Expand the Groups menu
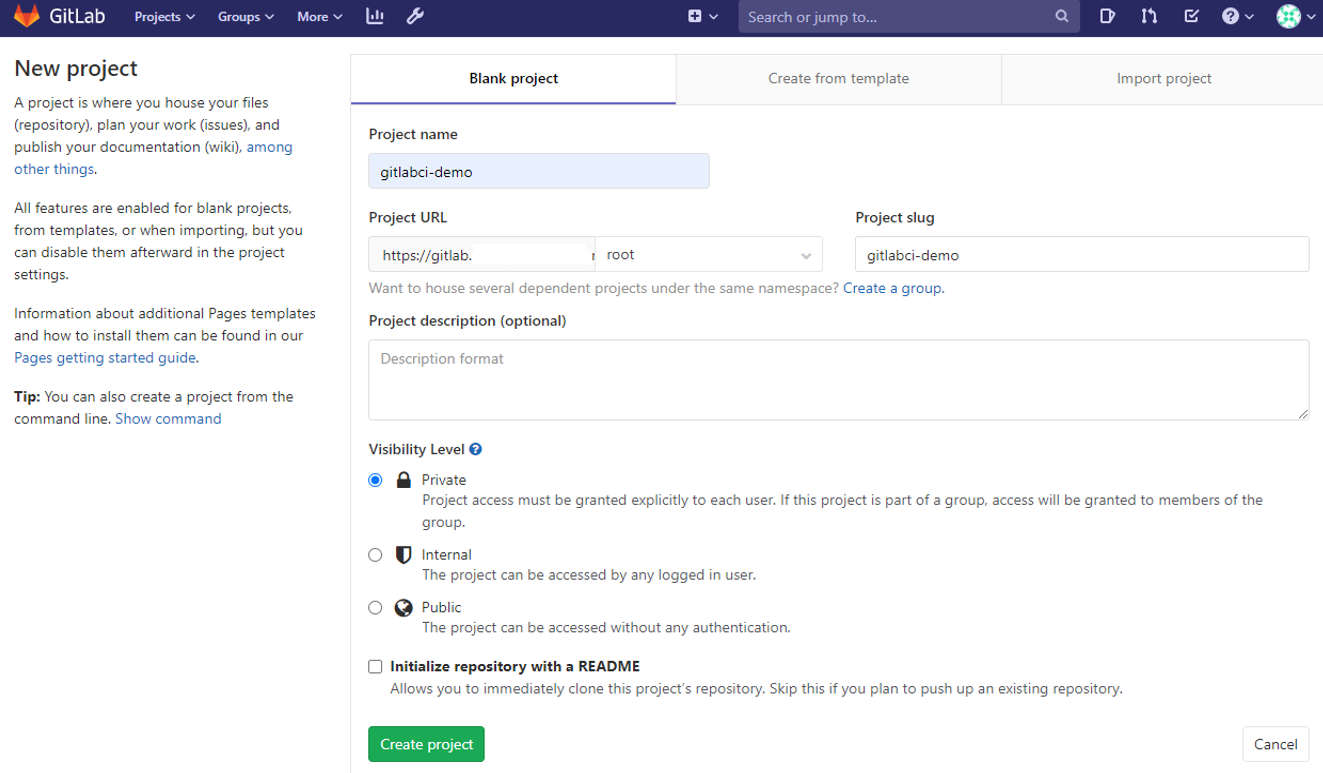This screenshot has width=1323, height=773. 246,16
